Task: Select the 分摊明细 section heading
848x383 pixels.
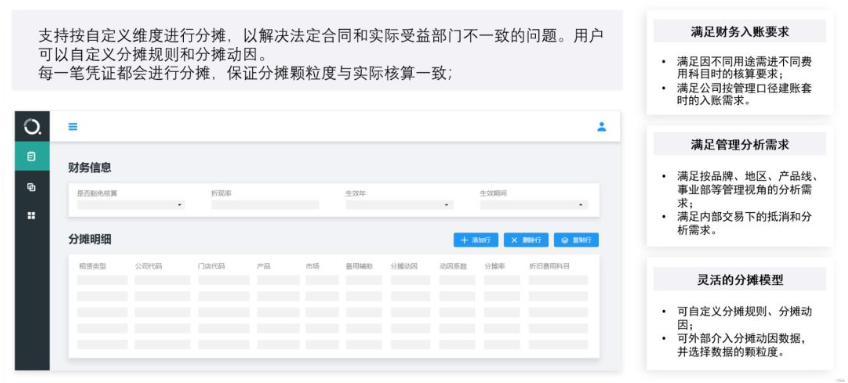Action: click(x=90, y=240)
